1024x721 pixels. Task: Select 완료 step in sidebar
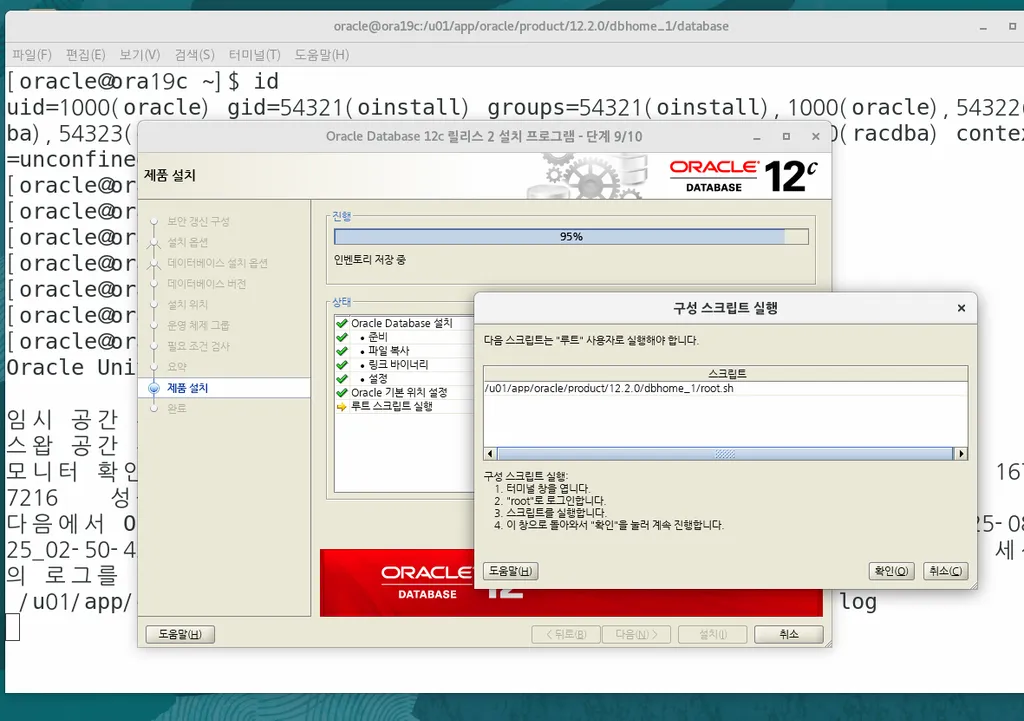(177, 408)
